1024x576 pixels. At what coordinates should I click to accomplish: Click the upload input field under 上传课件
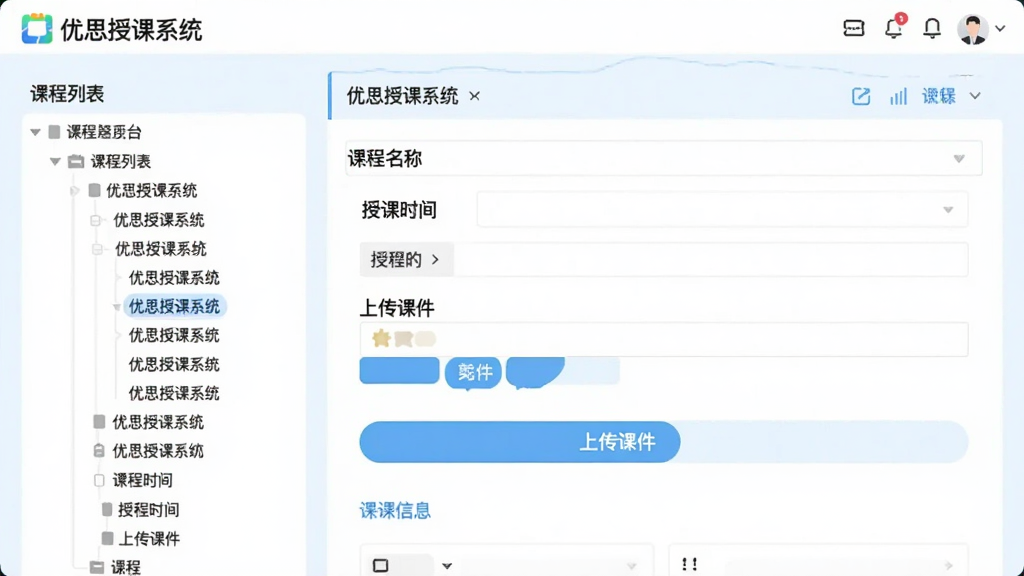664,339
